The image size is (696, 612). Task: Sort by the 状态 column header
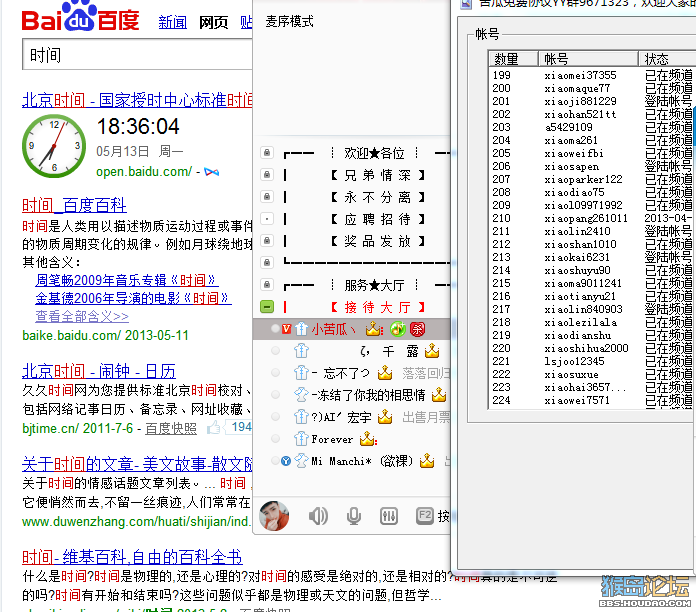point(666,59)
